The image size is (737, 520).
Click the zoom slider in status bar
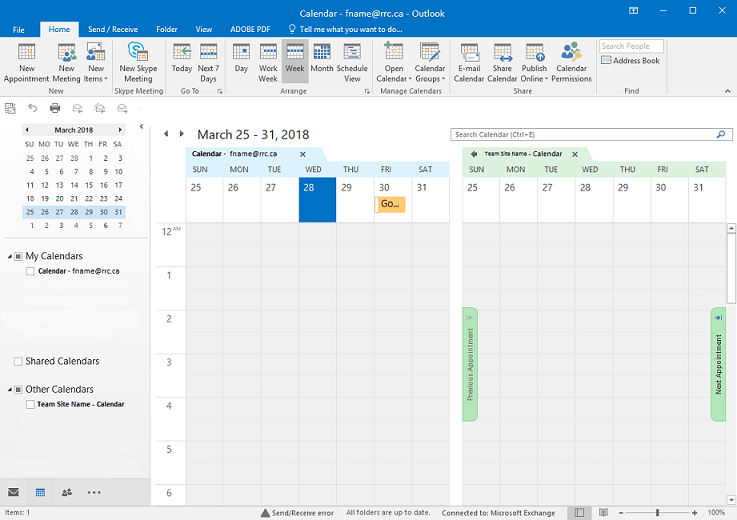tap(657, 512)
